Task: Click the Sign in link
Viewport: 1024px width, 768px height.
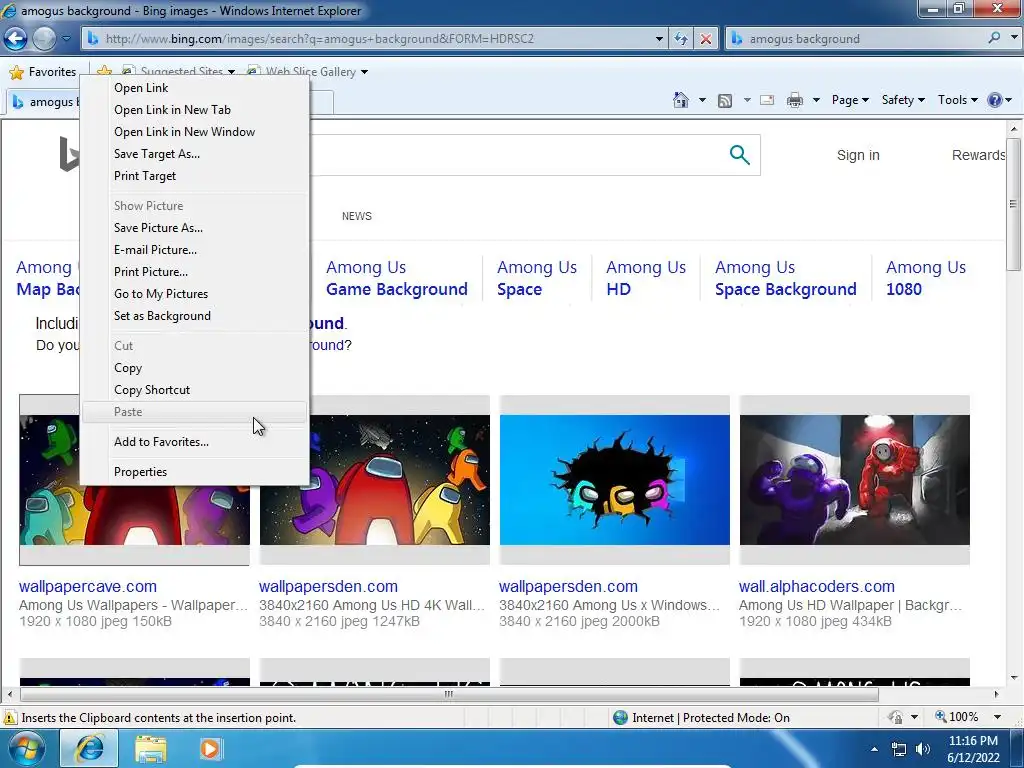Action: tap(858, 155)
